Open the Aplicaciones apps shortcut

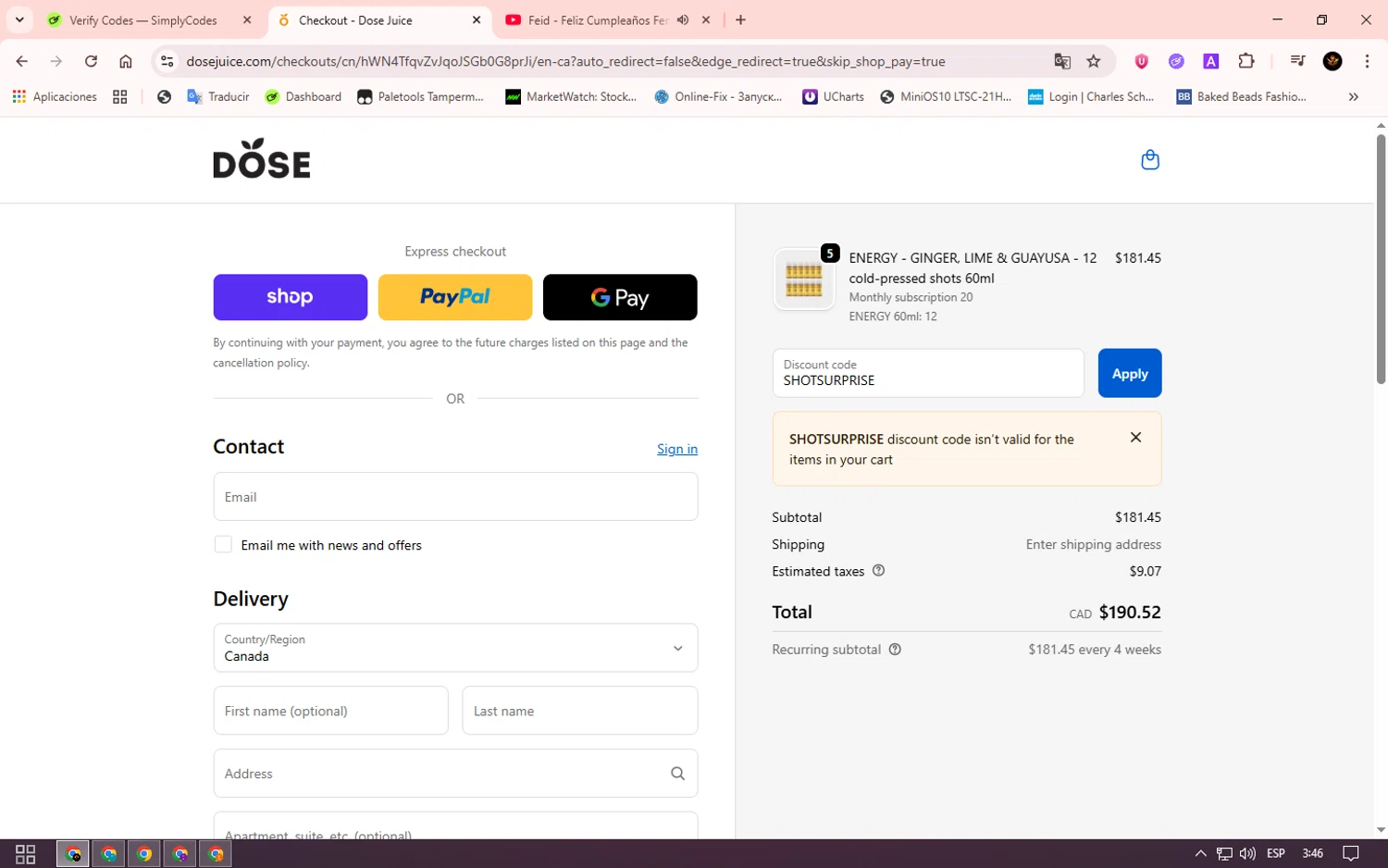pos(55,96)
